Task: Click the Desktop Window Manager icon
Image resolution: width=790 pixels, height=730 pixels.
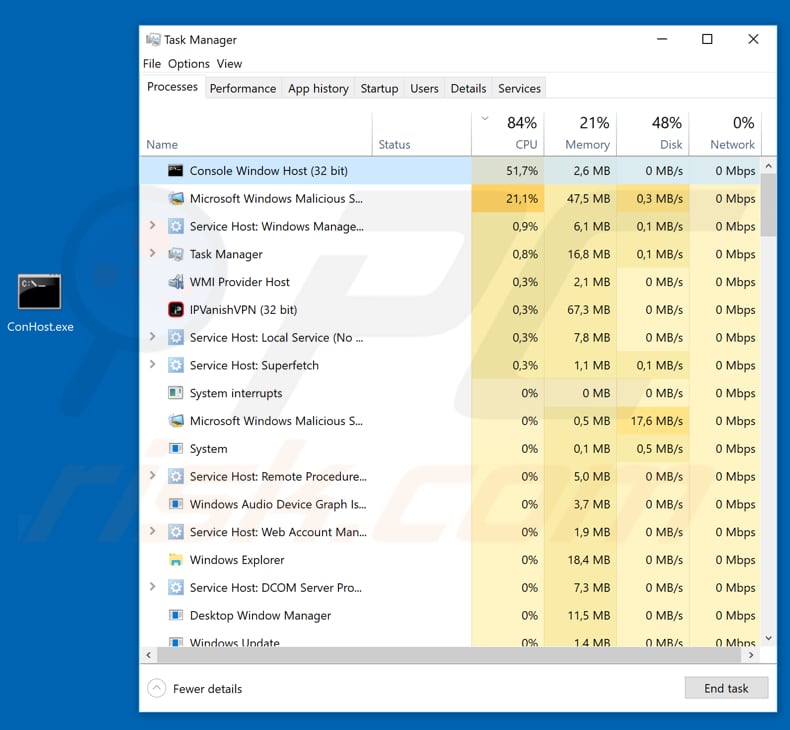Action: click(175, 615)
